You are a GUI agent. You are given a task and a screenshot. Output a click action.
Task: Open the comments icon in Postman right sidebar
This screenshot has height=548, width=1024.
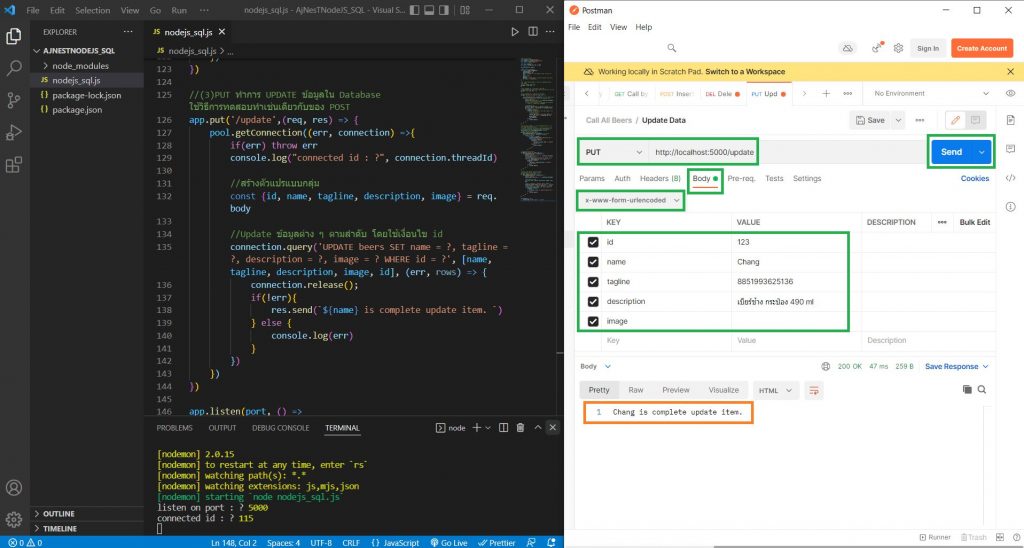1010,148
